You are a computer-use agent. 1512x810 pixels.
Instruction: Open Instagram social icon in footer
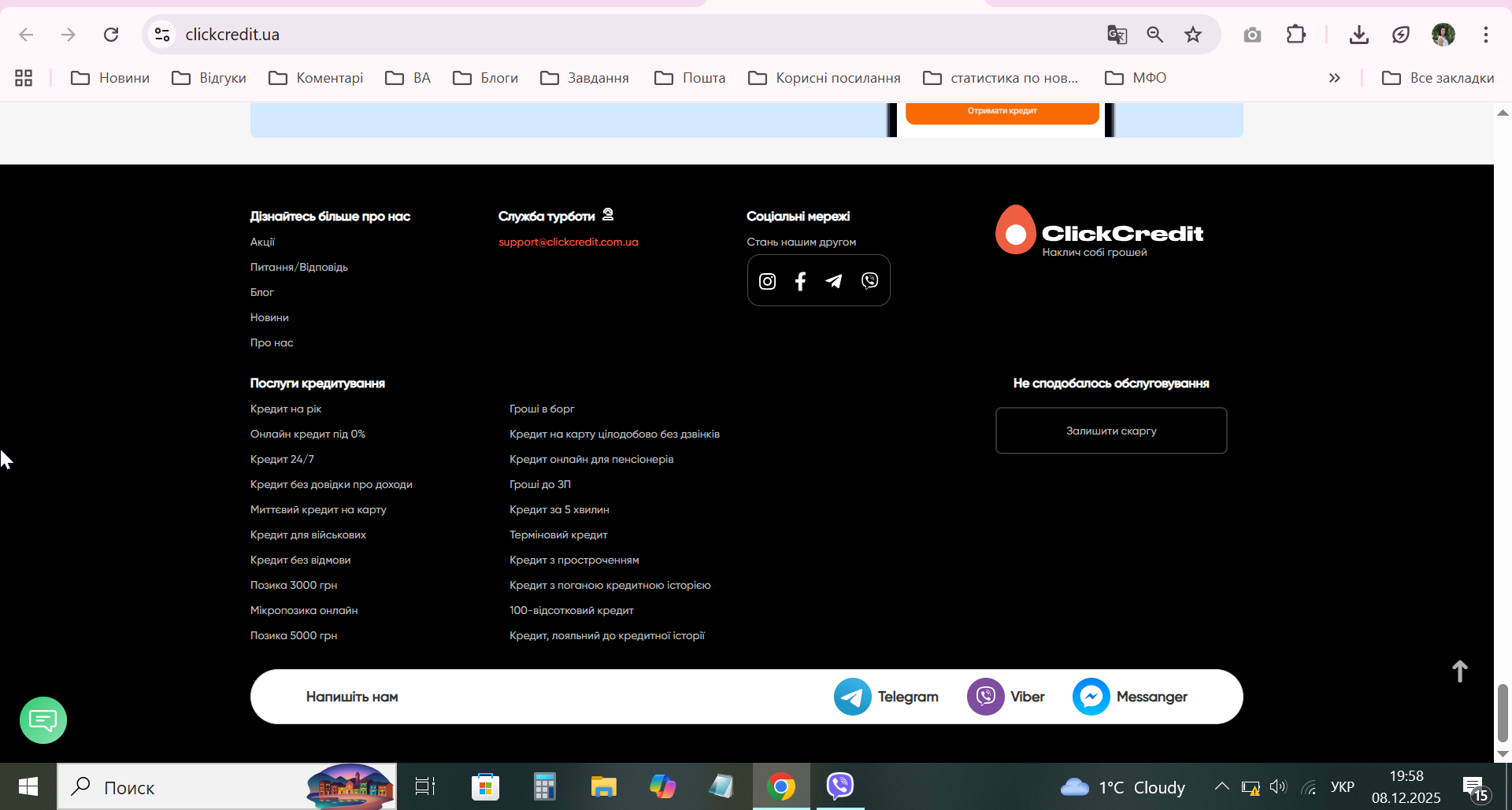click(x=767, y=281)
